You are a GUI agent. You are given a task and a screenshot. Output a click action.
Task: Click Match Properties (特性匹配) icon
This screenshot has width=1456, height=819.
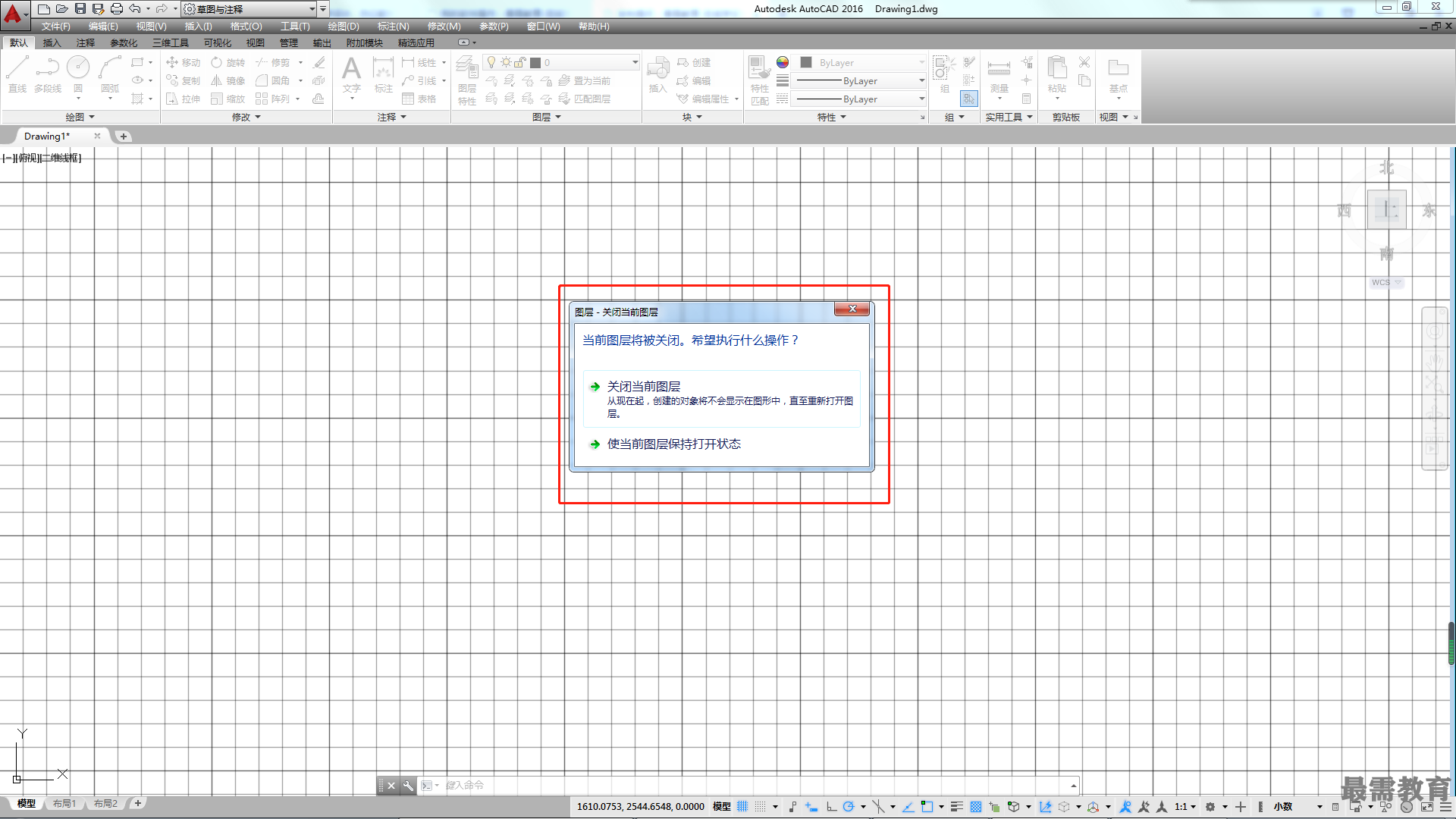759,80
